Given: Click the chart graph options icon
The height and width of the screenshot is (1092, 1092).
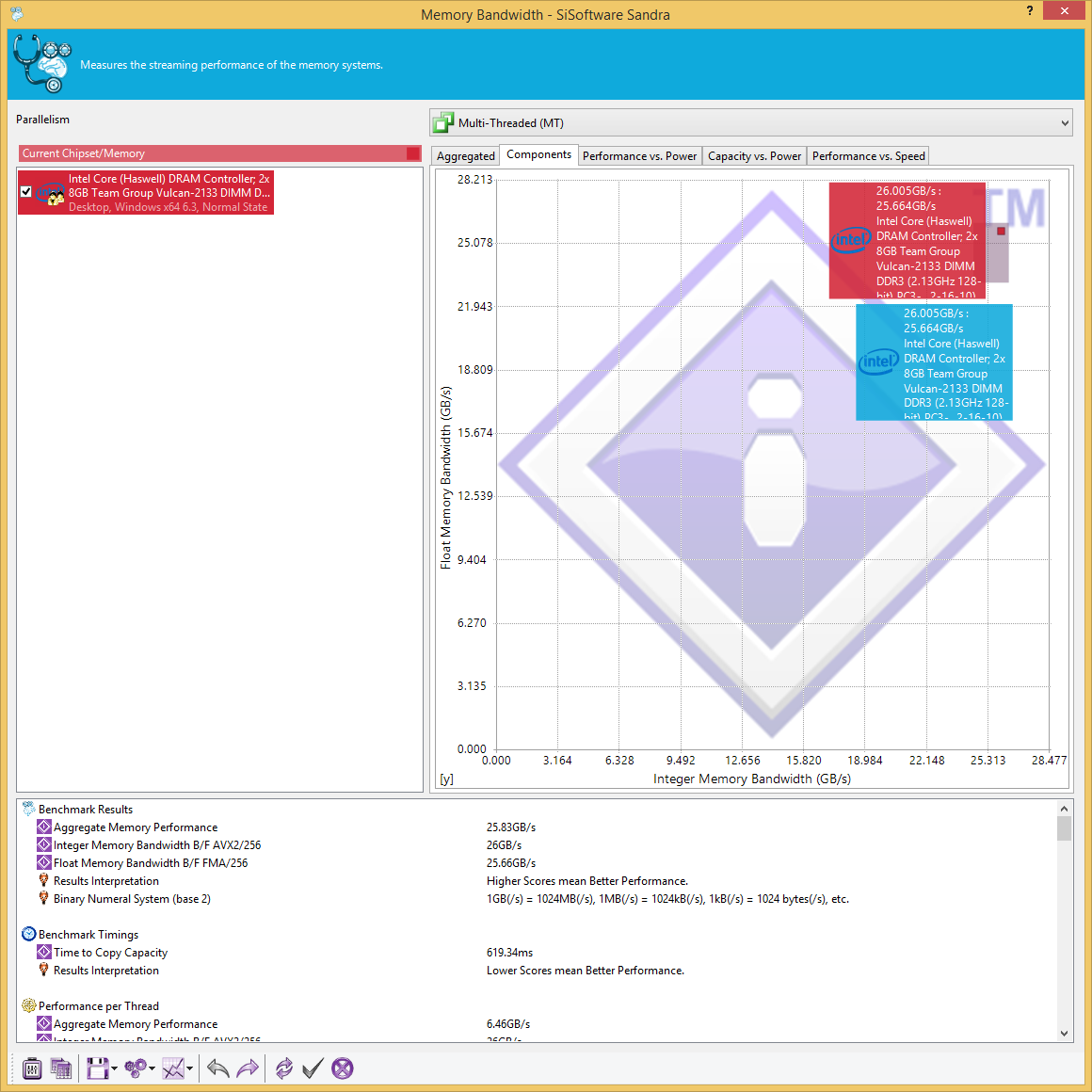Looking at the screenshot, I should (172, 1068).
